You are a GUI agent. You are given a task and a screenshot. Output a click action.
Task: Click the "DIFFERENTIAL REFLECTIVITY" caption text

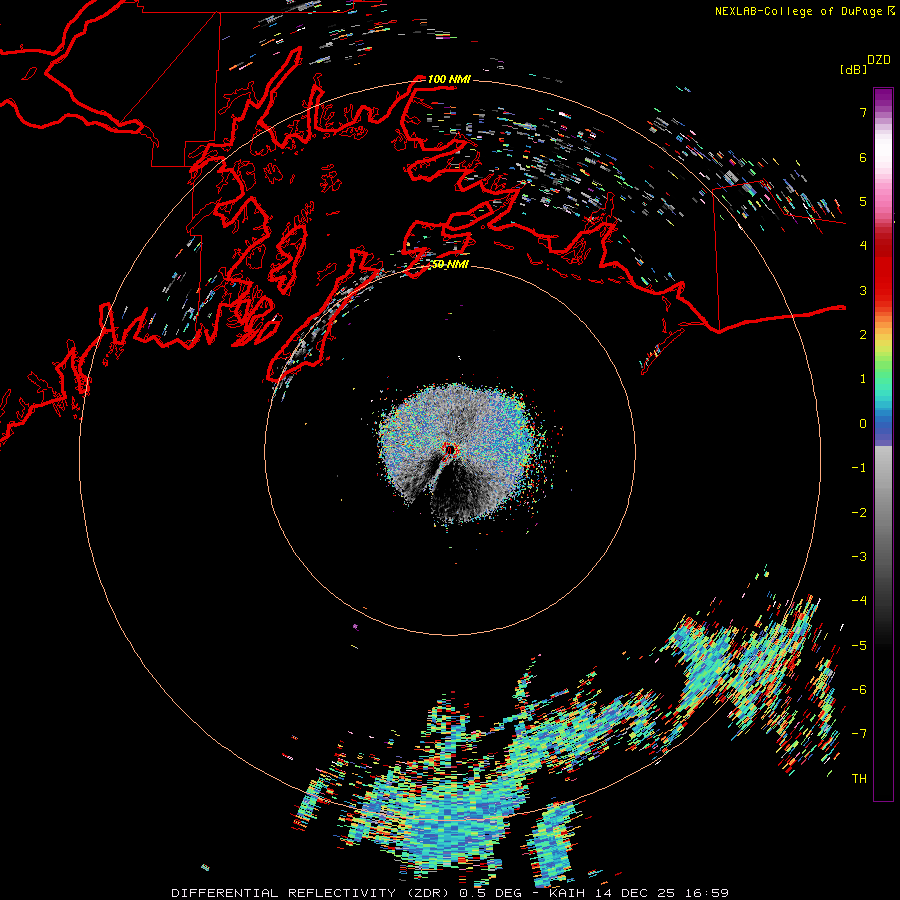pyautogui.click(x=284, y=893)
